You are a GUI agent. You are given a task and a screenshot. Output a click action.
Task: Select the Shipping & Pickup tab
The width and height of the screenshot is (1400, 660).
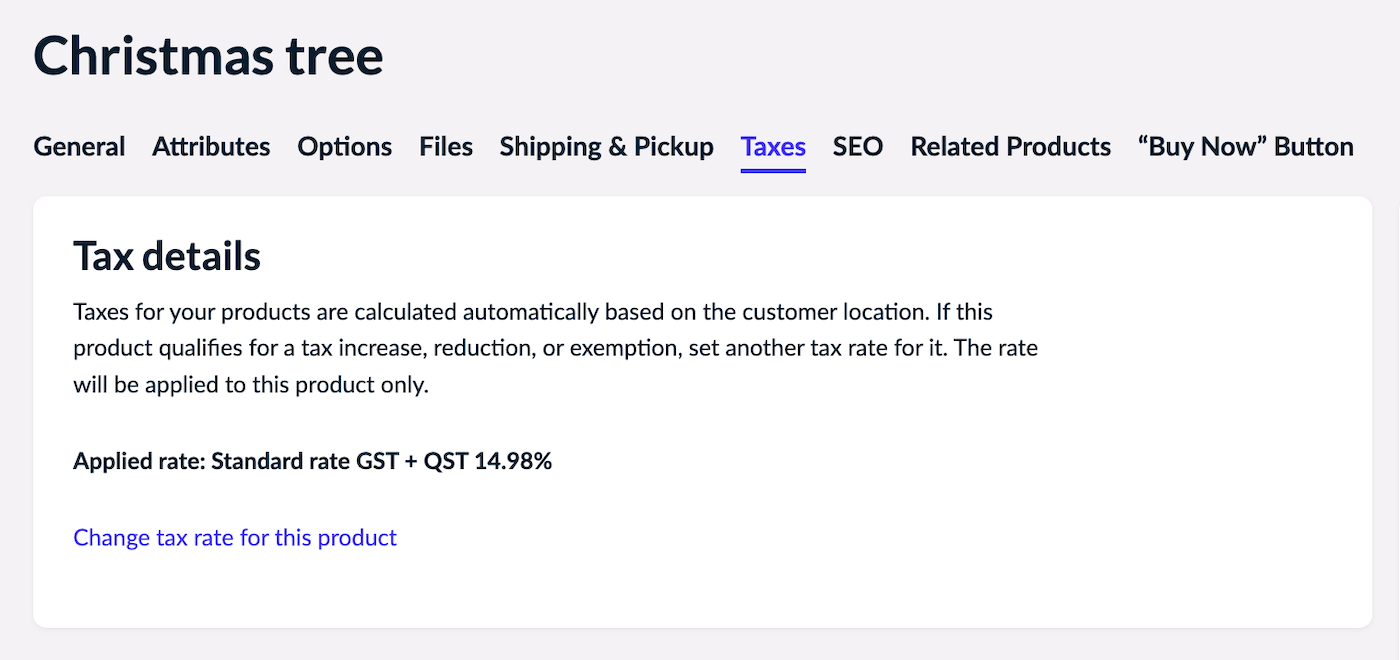point(606,147)
